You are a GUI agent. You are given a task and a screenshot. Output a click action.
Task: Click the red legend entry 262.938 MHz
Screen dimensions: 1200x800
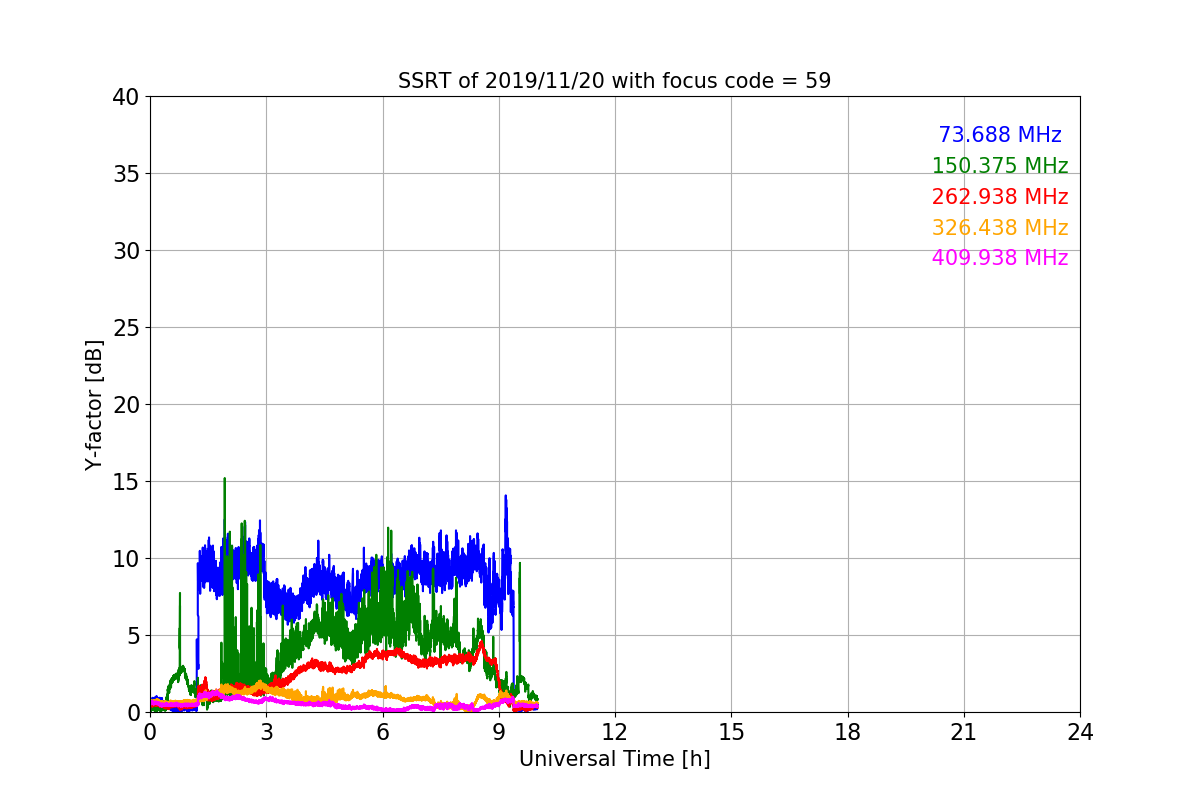coord(1000,197)
